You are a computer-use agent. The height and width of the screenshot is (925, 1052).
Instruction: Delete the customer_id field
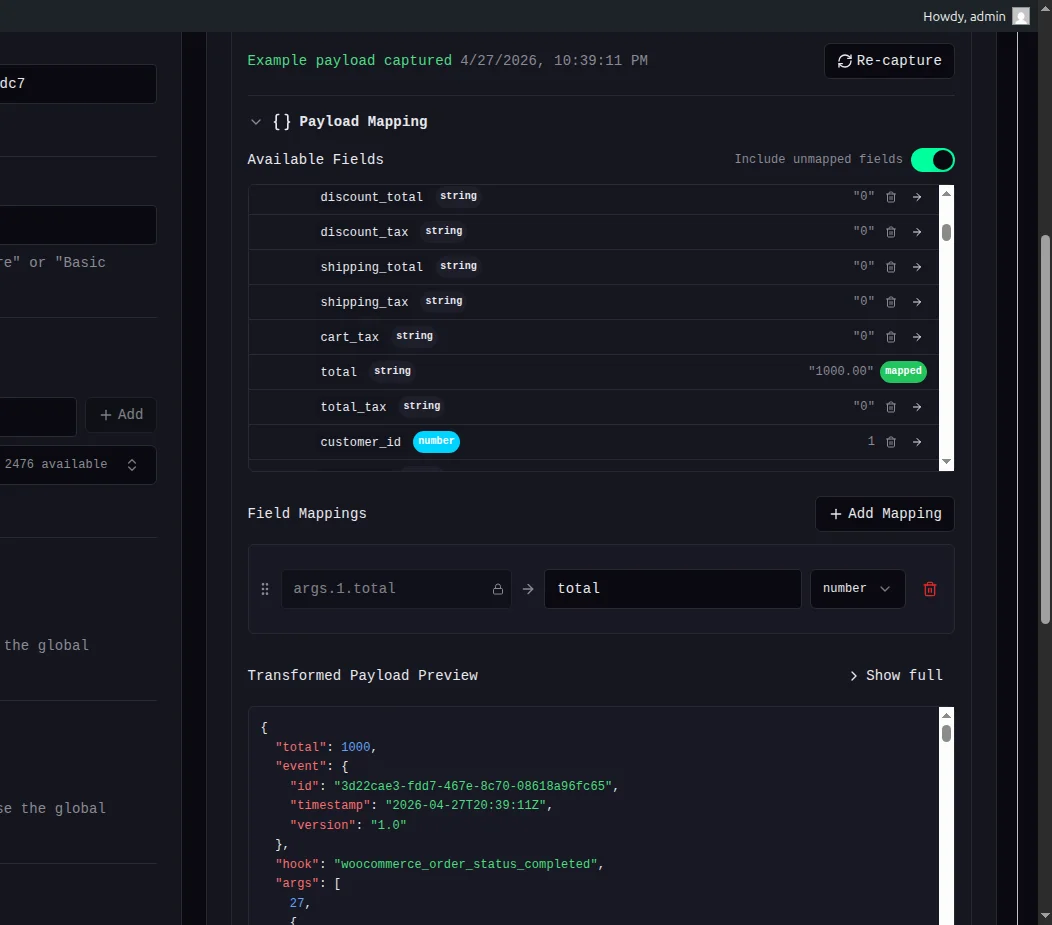coord(891,442)
